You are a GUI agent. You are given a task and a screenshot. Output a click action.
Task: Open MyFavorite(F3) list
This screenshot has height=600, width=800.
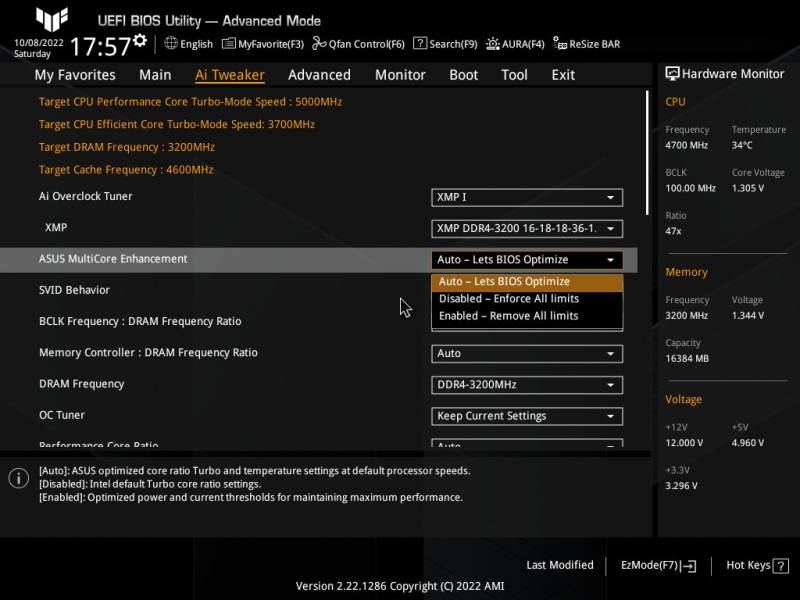click(x=263, y=44)
